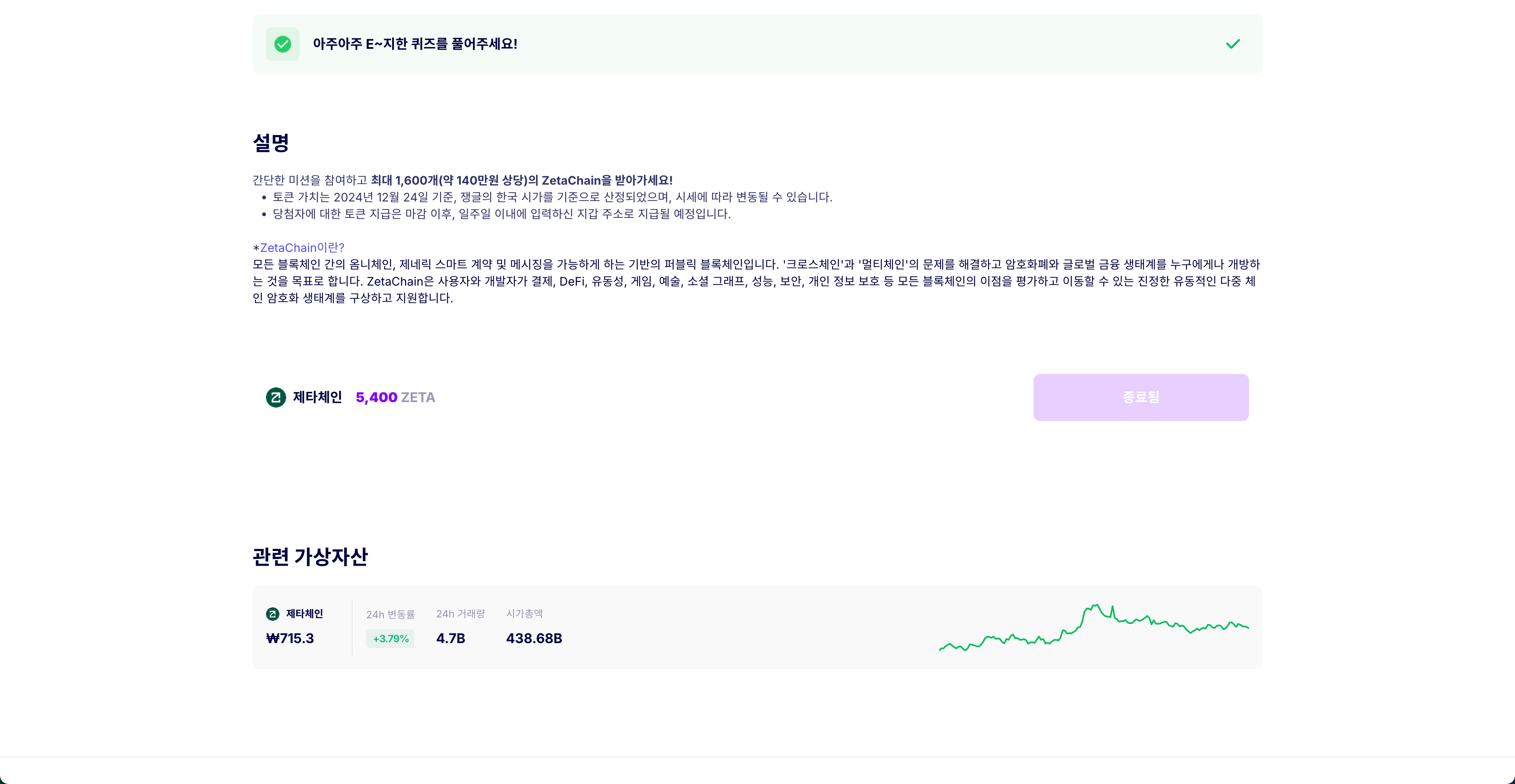Viewport: 1515px width, 784px height.
Task: Click the 24h 변동률 label
Action: click(x=391, y=614)
